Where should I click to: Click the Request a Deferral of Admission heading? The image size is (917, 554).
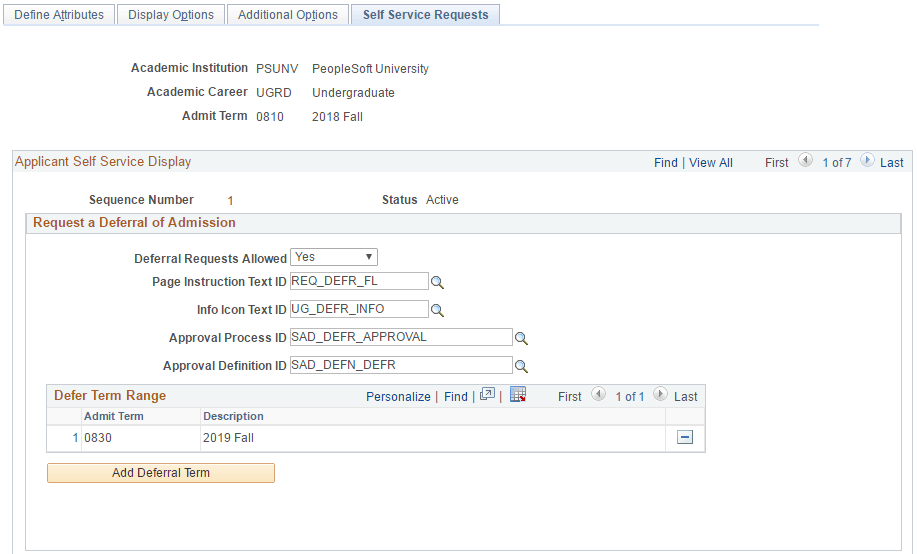(x=134, y=222)
